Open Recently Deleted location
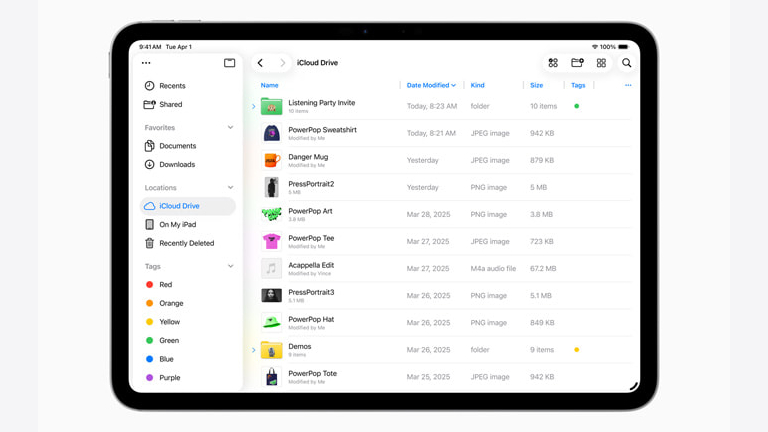Image resolution: width=768 pixels, height=432 pixels. [188, 243]
